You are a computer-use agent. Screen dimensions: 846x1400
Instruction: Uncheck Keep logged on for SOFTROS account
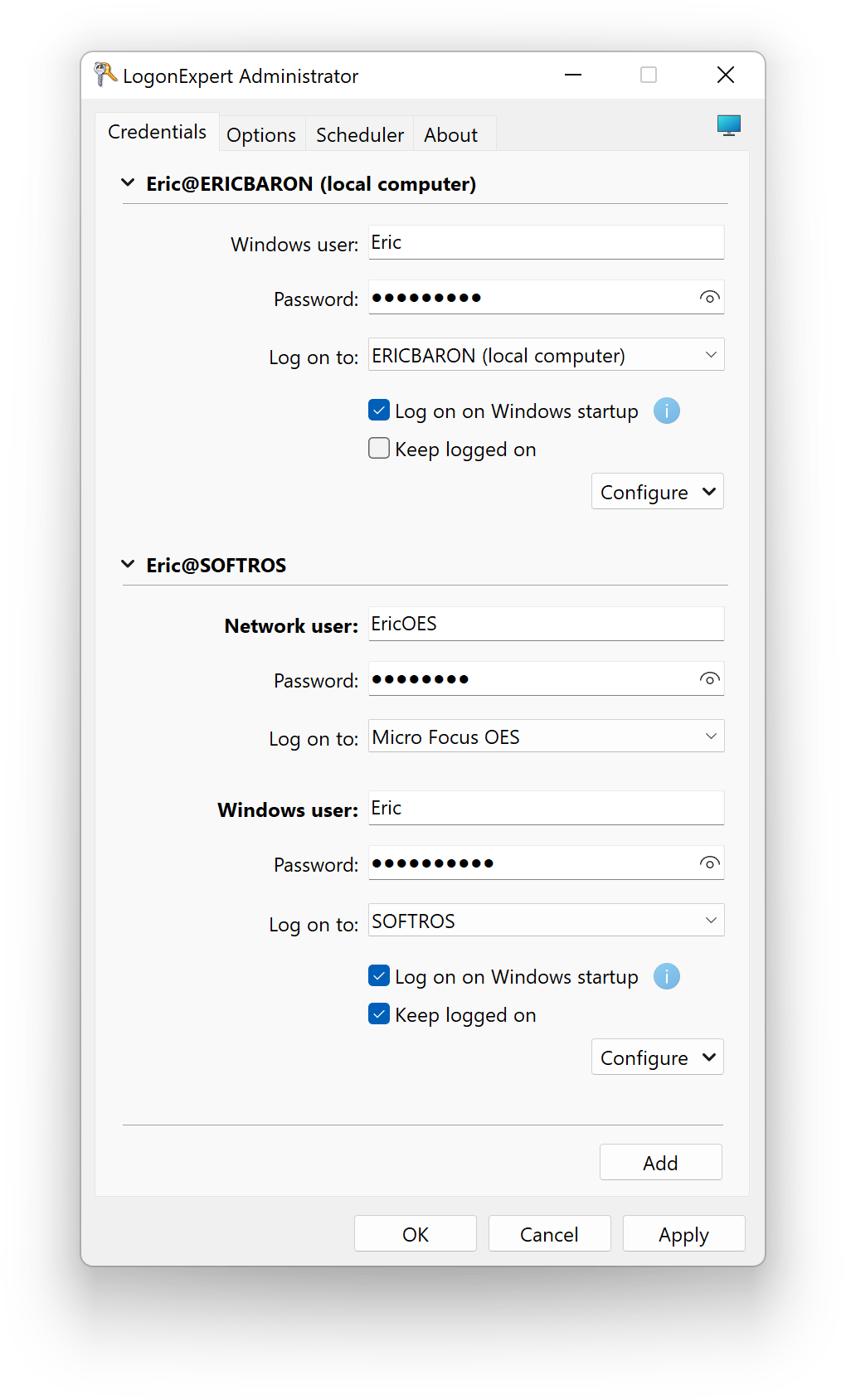point(379,1014)
